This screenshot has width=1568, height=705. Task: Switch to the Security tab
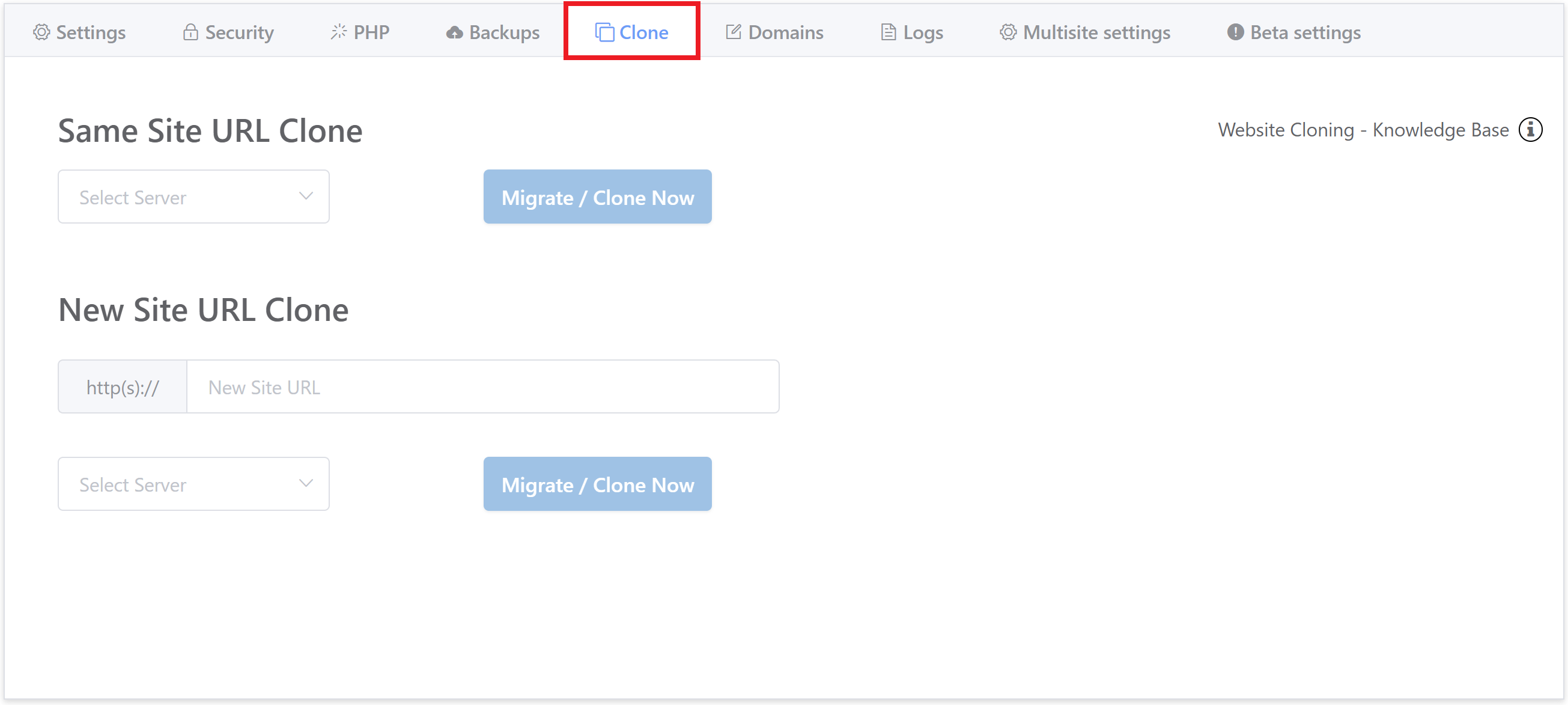point(228,32)
